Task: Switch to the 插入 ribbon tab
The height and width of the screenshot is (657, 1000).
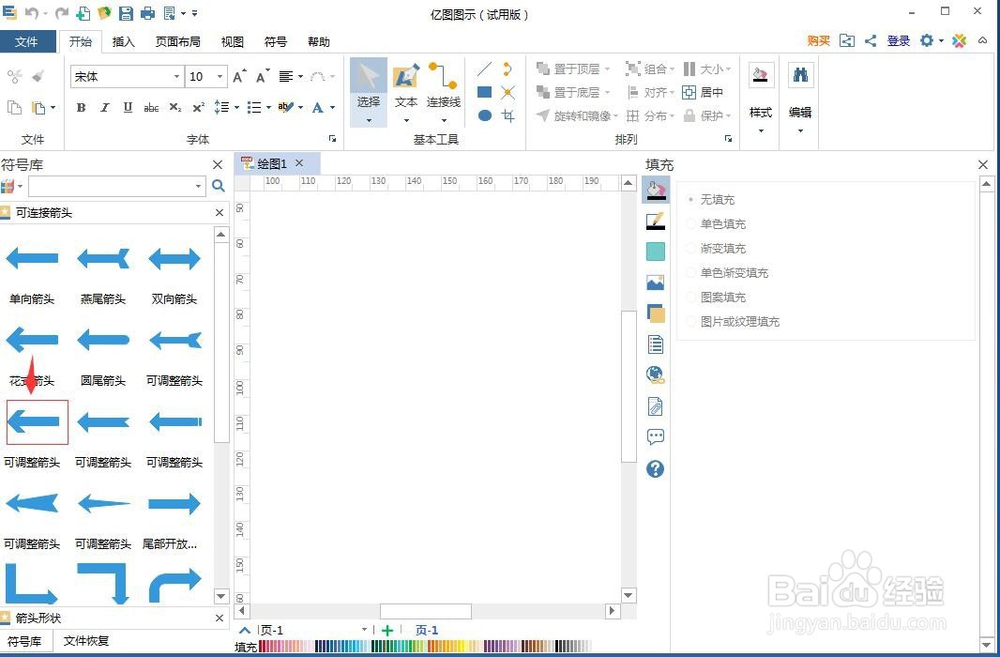Action: (x=124, y=42)
